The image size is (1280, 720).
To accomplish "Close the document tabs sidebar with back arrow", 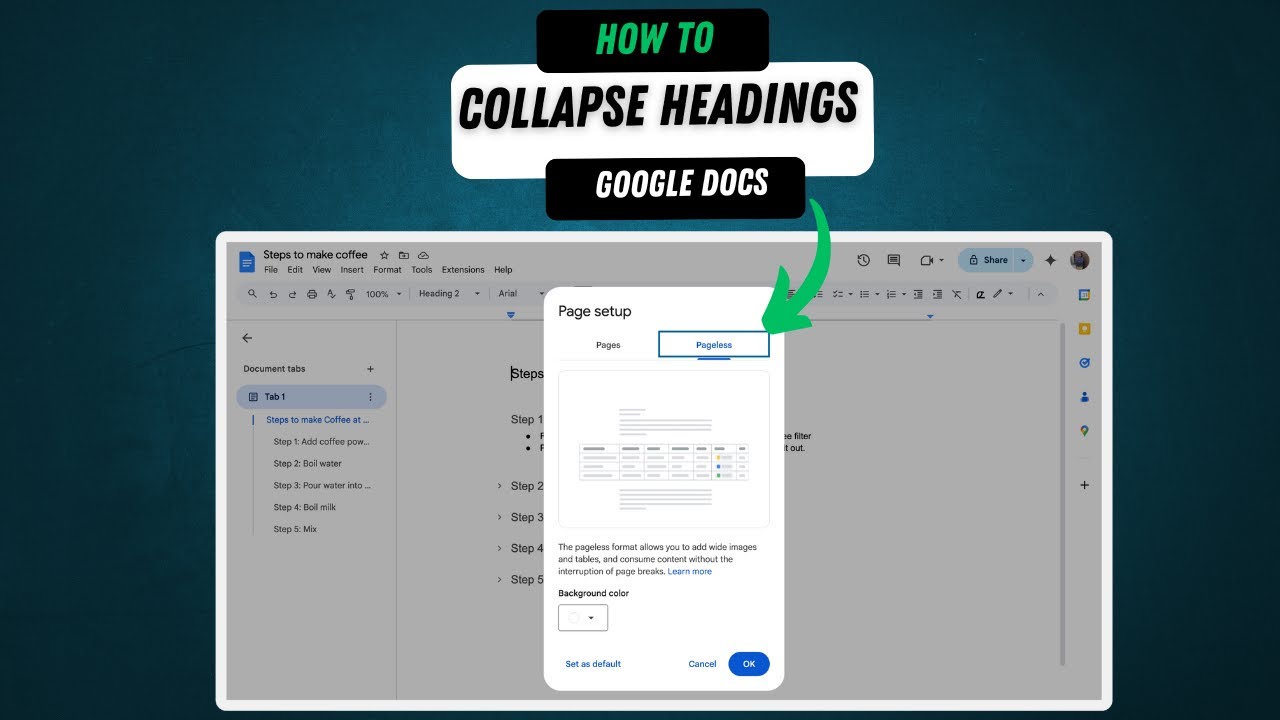I will (247, 338).
